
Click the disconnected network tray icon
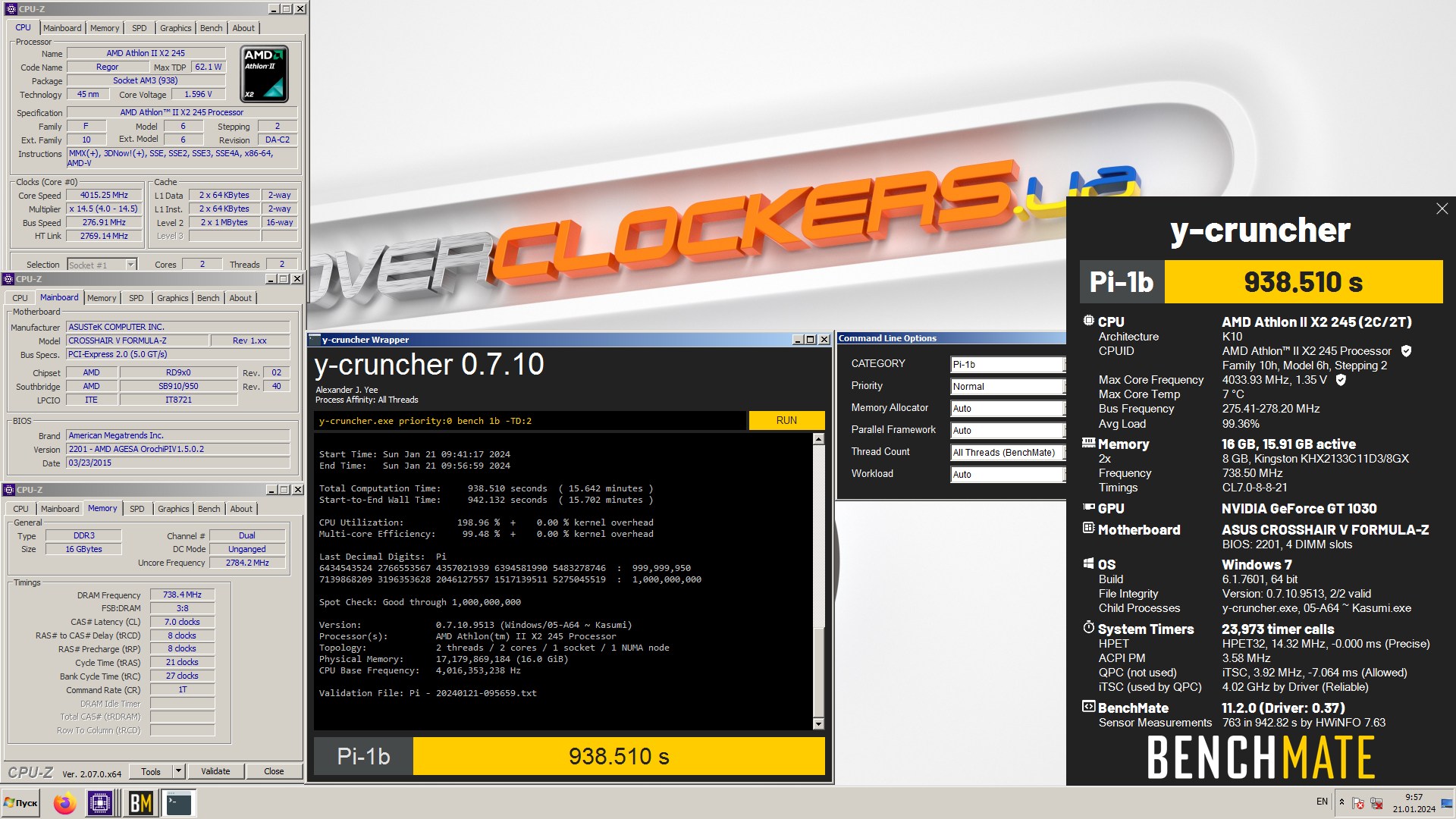coord(1376,803)
